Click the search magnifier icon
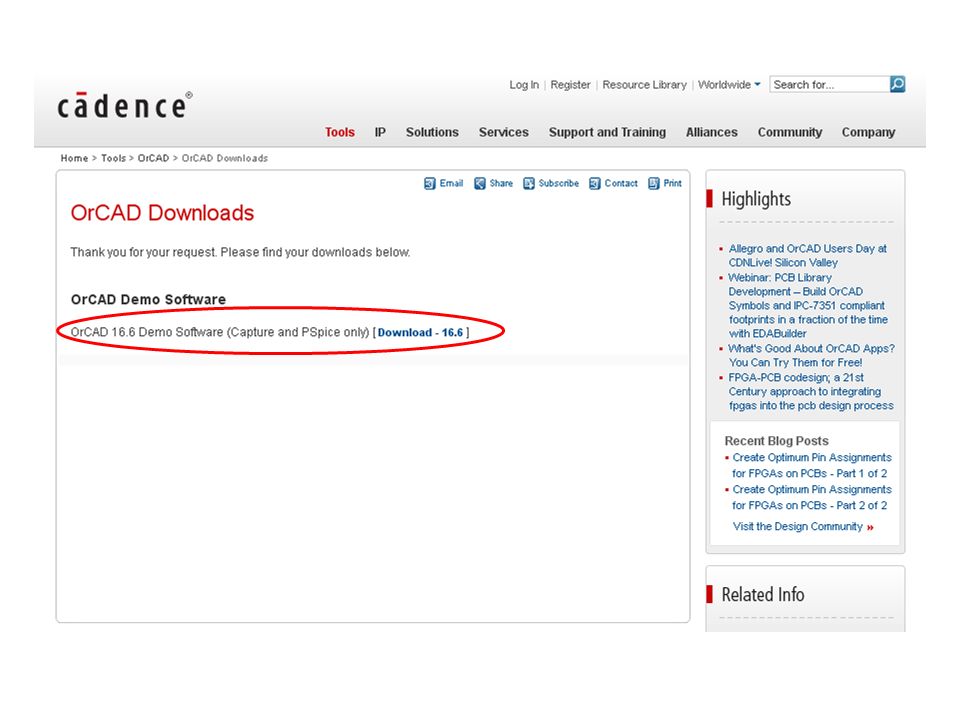The width and height of the screenshot is (960, 720). point(898,84)
